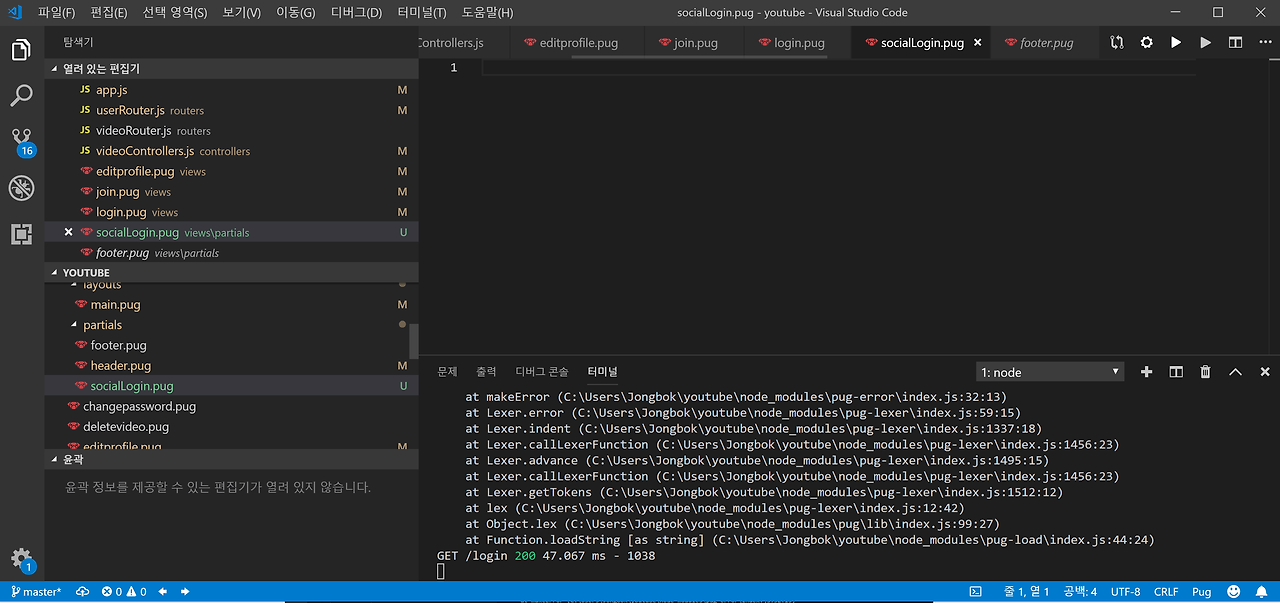The image size is (1280, 603).
Task: Change CRLF line ending in status bar
Action: point(1166,592)
